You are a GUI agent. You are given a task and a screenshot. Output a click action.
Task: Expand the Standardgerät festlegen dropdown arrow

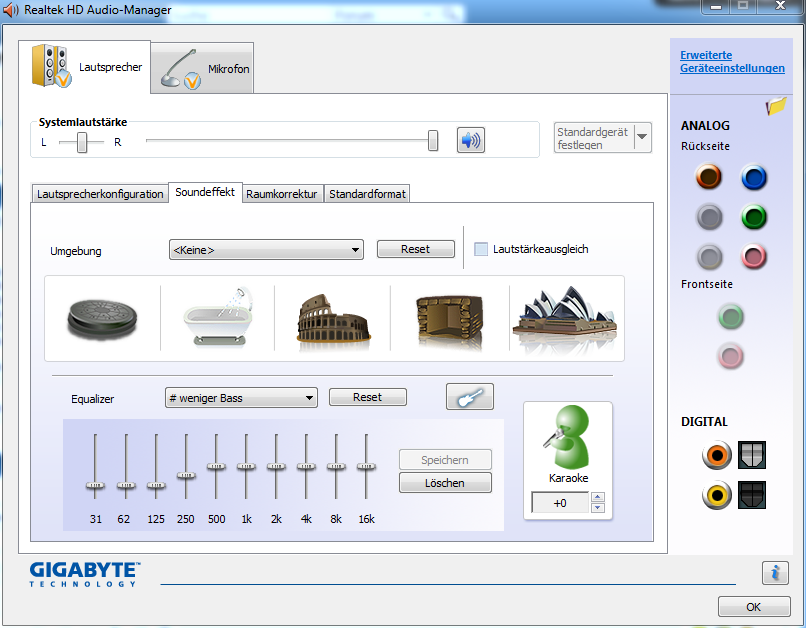point(642,137)
